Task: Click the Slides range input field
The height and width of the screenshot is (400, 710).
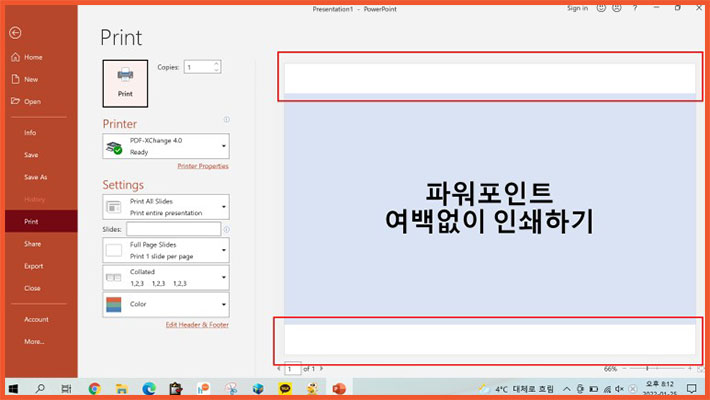Action: 173,229
